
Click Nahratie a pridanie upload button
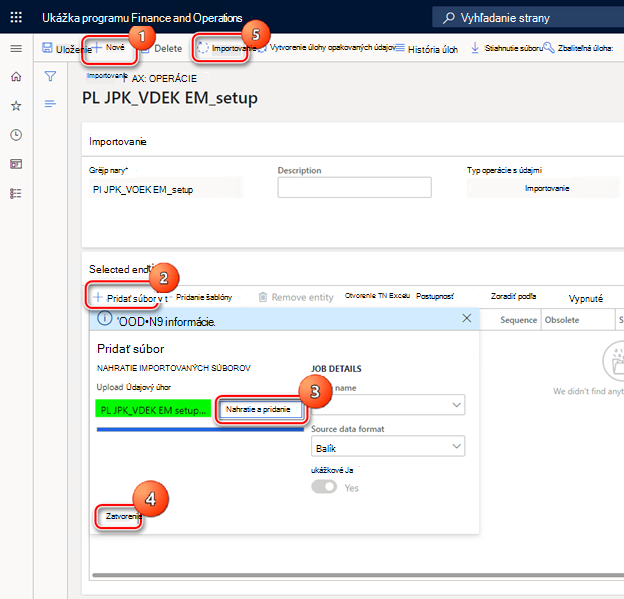[x=261, y=409]
